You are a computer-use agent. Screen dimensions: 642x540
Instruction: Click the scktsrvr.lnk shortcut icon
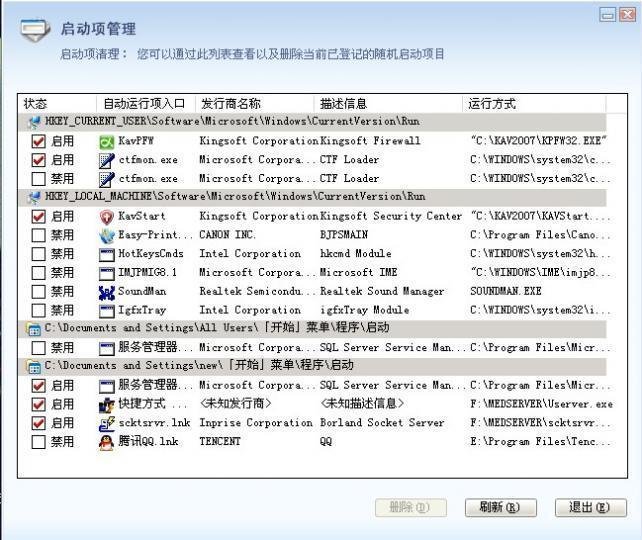pyautogui.click(x=106, y=424)
